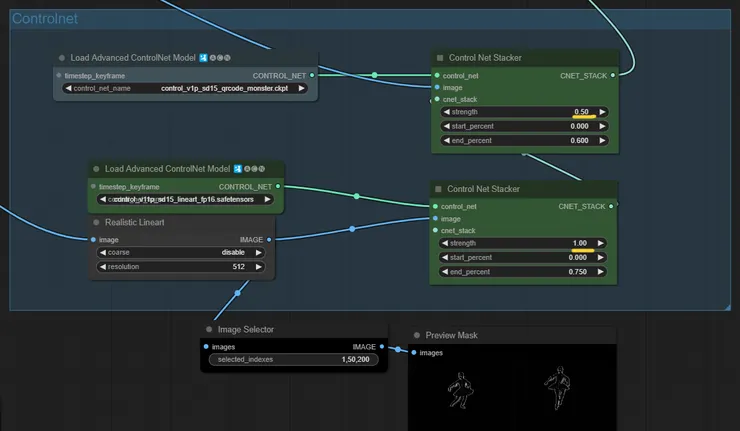Decrease the end_percent 0.600 with its left arrow

pos(446,141)
